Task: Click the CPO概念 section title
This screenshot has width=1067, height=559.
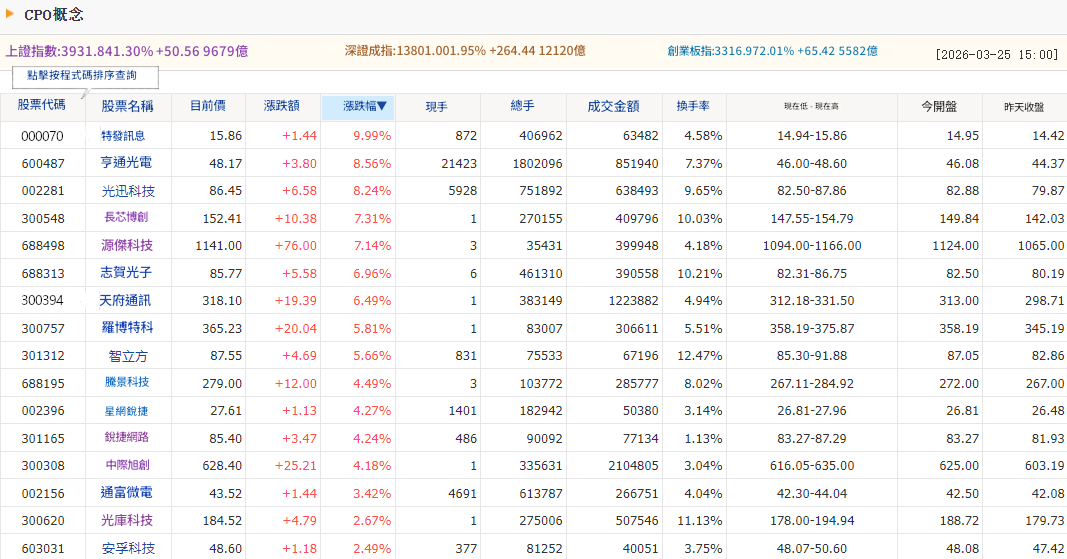Action: click(54, 14)
